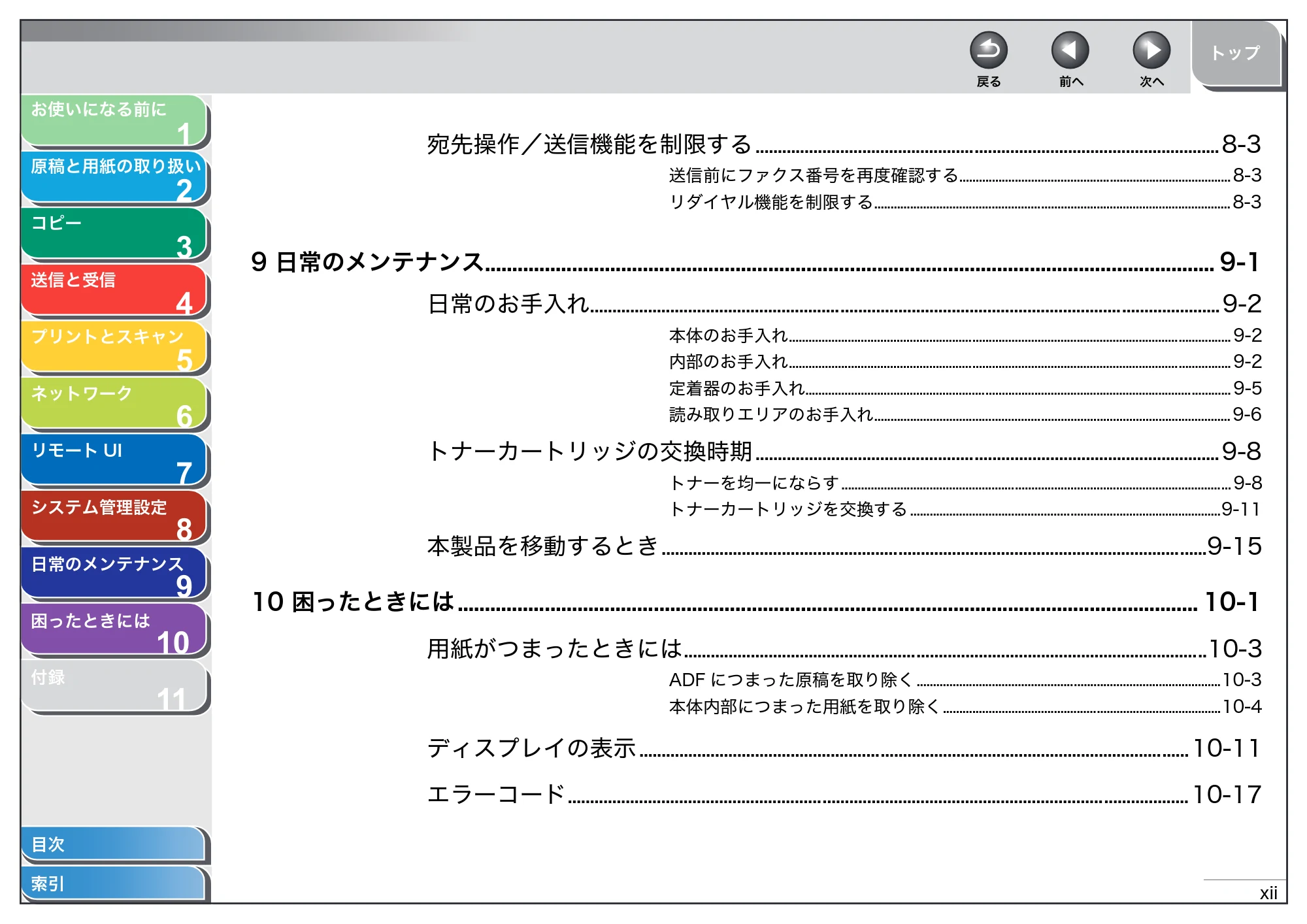Click the 次へ (next page) arrow icon
1307x924 pixels.
tap(1151, 50)
